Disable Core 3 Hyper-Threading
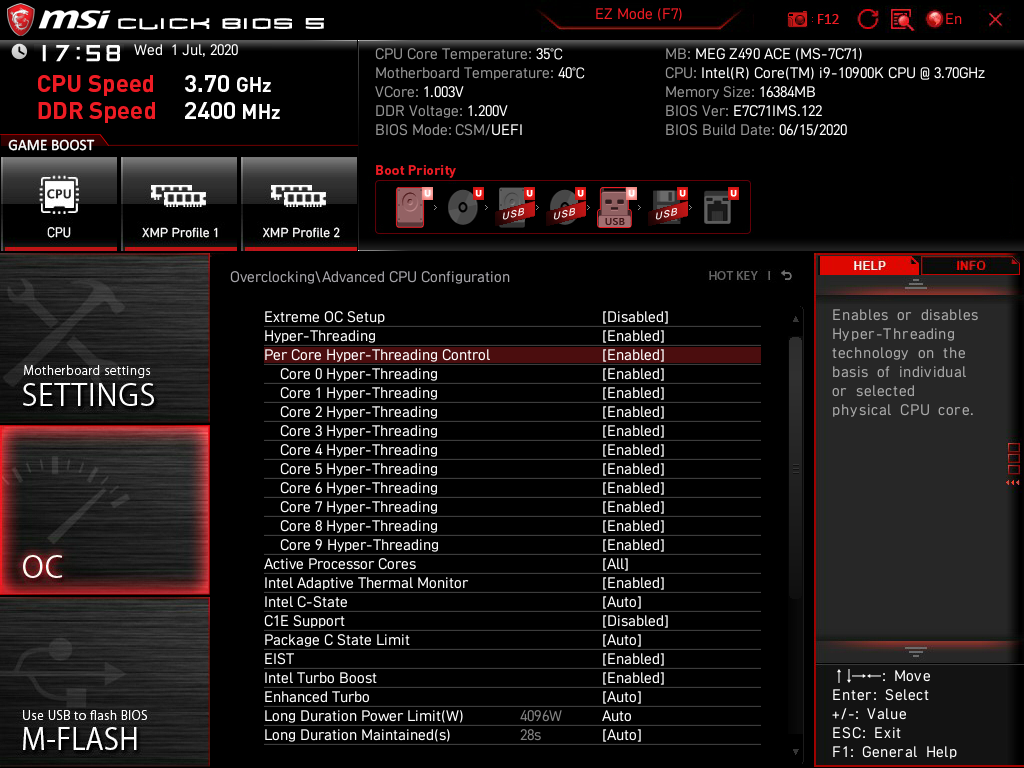Screen dimensions: 1024x768 pos(512,430)
